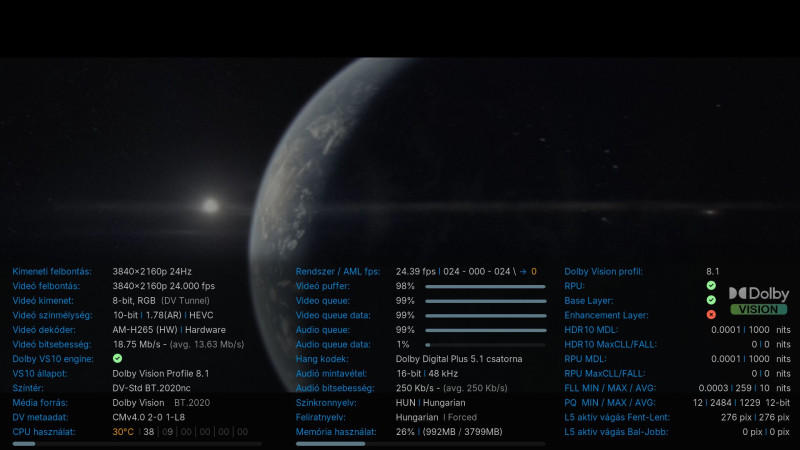Image resolution: width=800 pixels, height=450 pixels.
Task: Click the 'Dolby Vision BT.2020' media source value
Action: click(161, 403)
